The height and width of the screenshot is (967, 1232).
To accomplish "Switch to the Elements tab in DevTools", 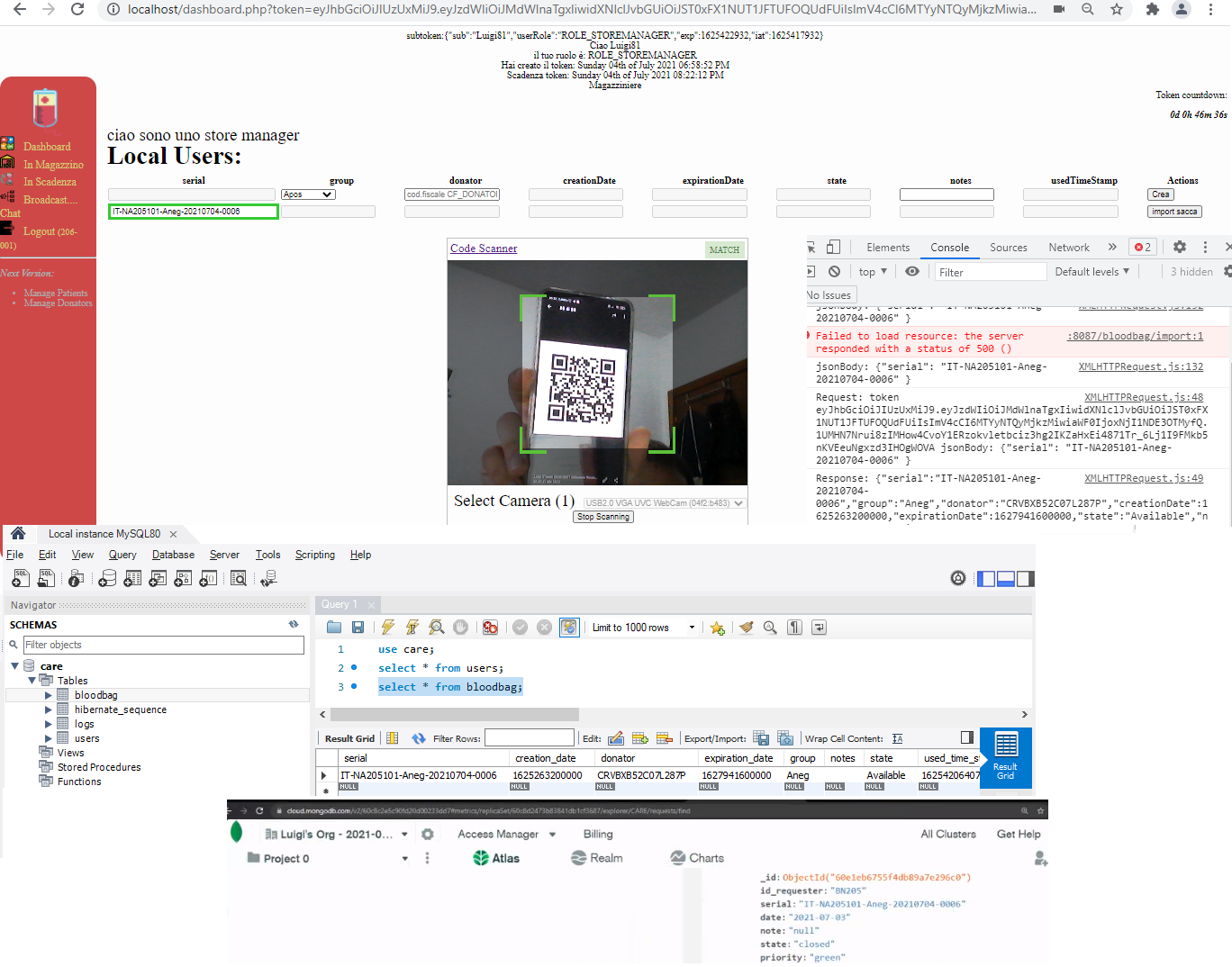I will [888, 248].
